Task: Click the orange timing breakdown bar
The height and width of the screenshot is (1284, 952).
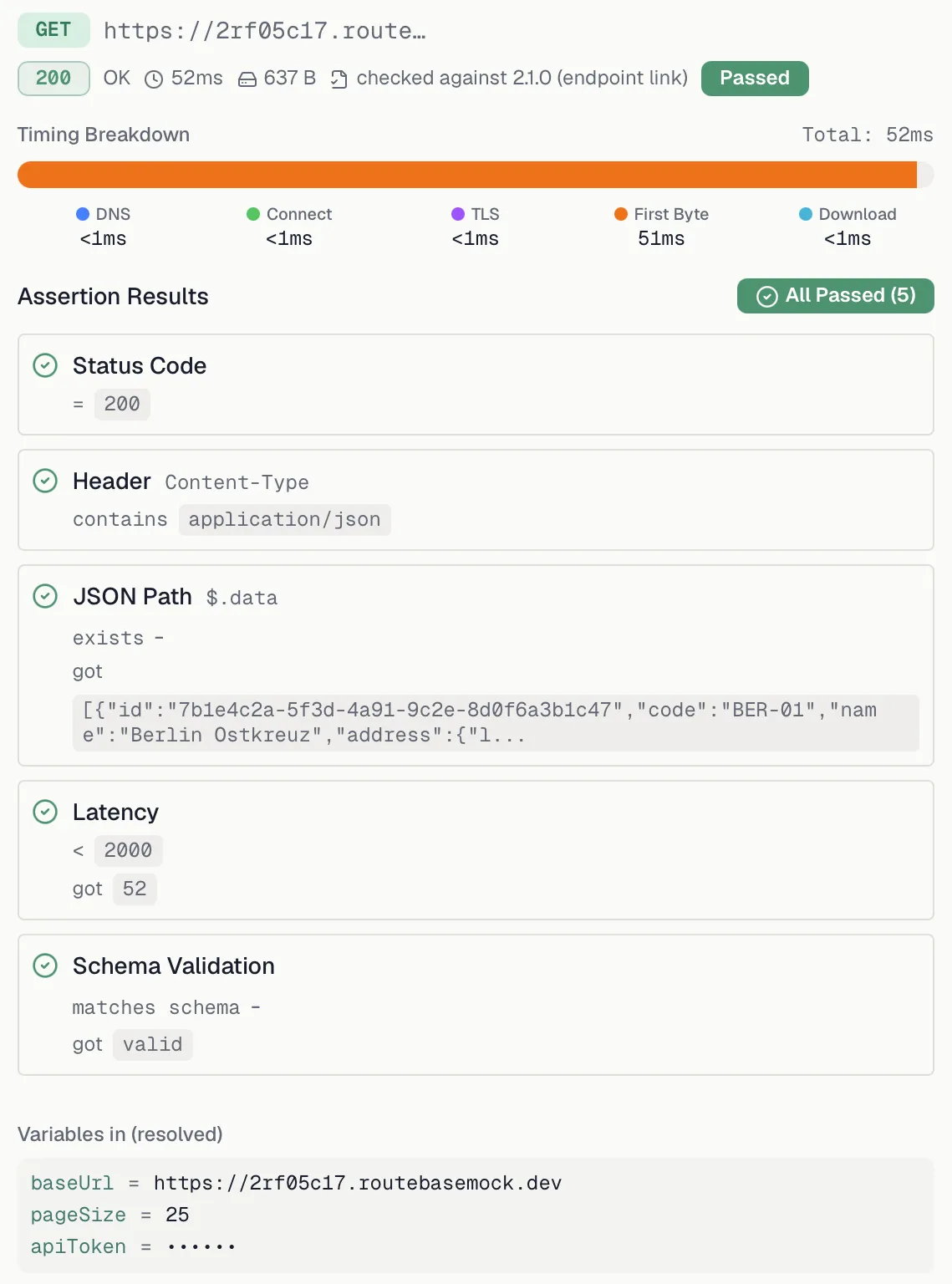Action: tap(467, 175)
